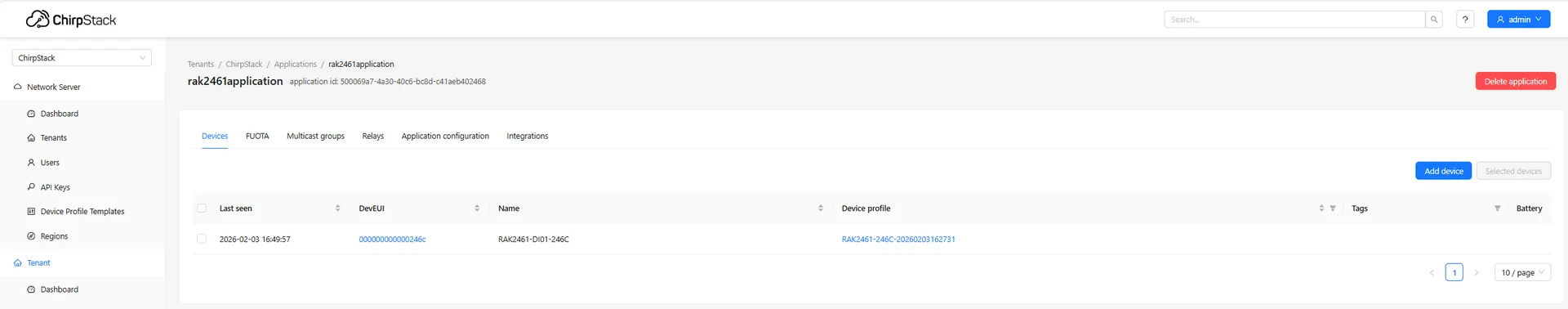Click the last seen 2026-02-03 16:49:57 cell

pos(255,240)
